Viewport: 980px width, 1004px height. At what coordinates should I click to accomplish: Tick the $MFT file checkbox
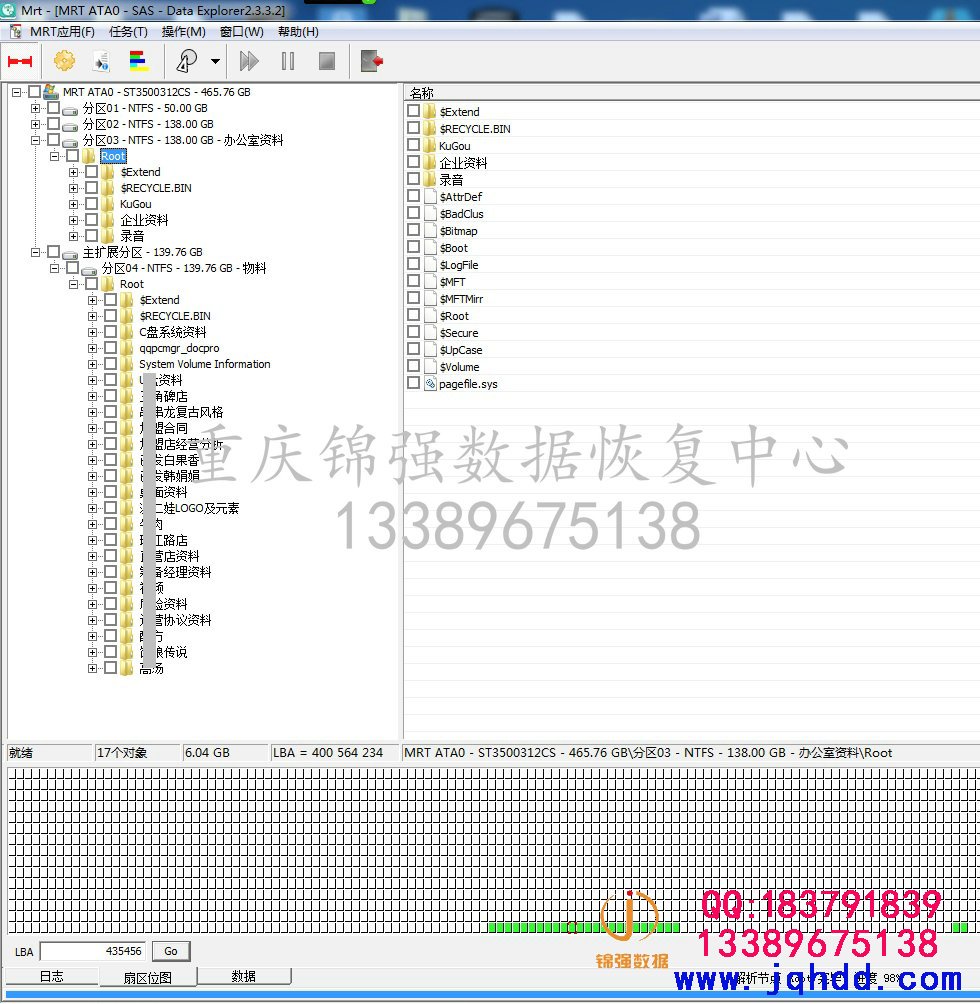click(x=414, y=280)
